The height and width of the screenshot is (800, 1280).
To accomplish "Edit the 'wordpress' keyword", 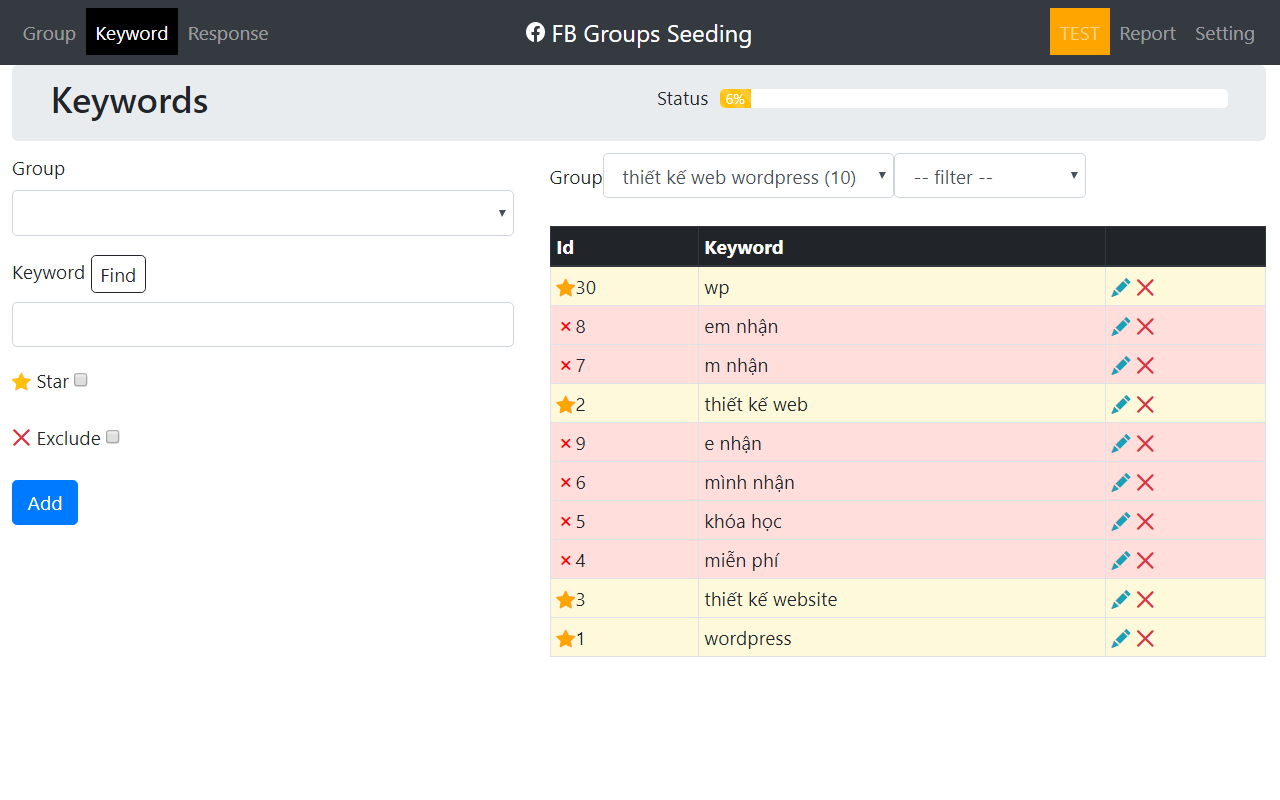I will [1121, 638].
